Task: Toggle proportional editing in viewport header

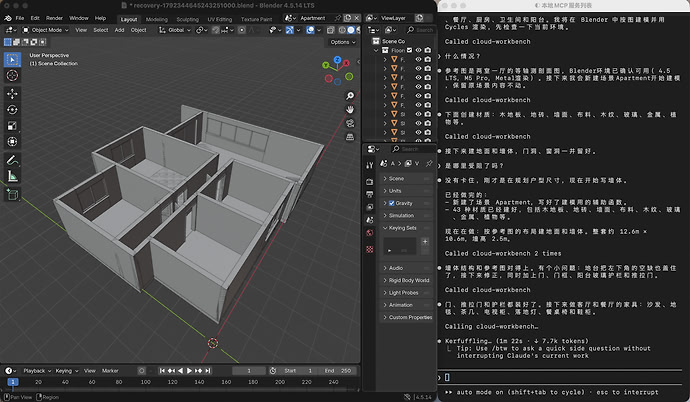Action: (x=242, y=30)
